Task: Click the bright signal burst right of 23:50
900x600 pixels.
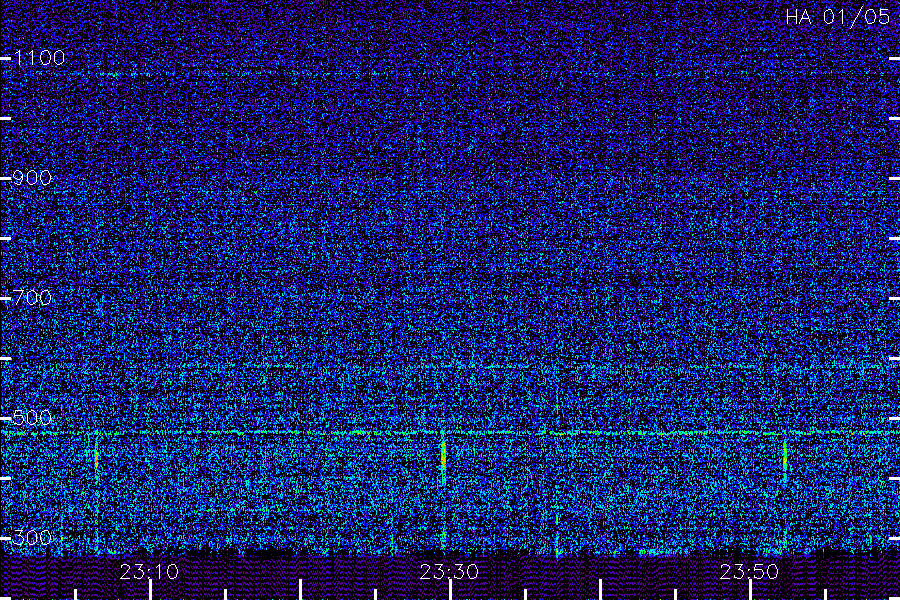Action: point(785,456)
